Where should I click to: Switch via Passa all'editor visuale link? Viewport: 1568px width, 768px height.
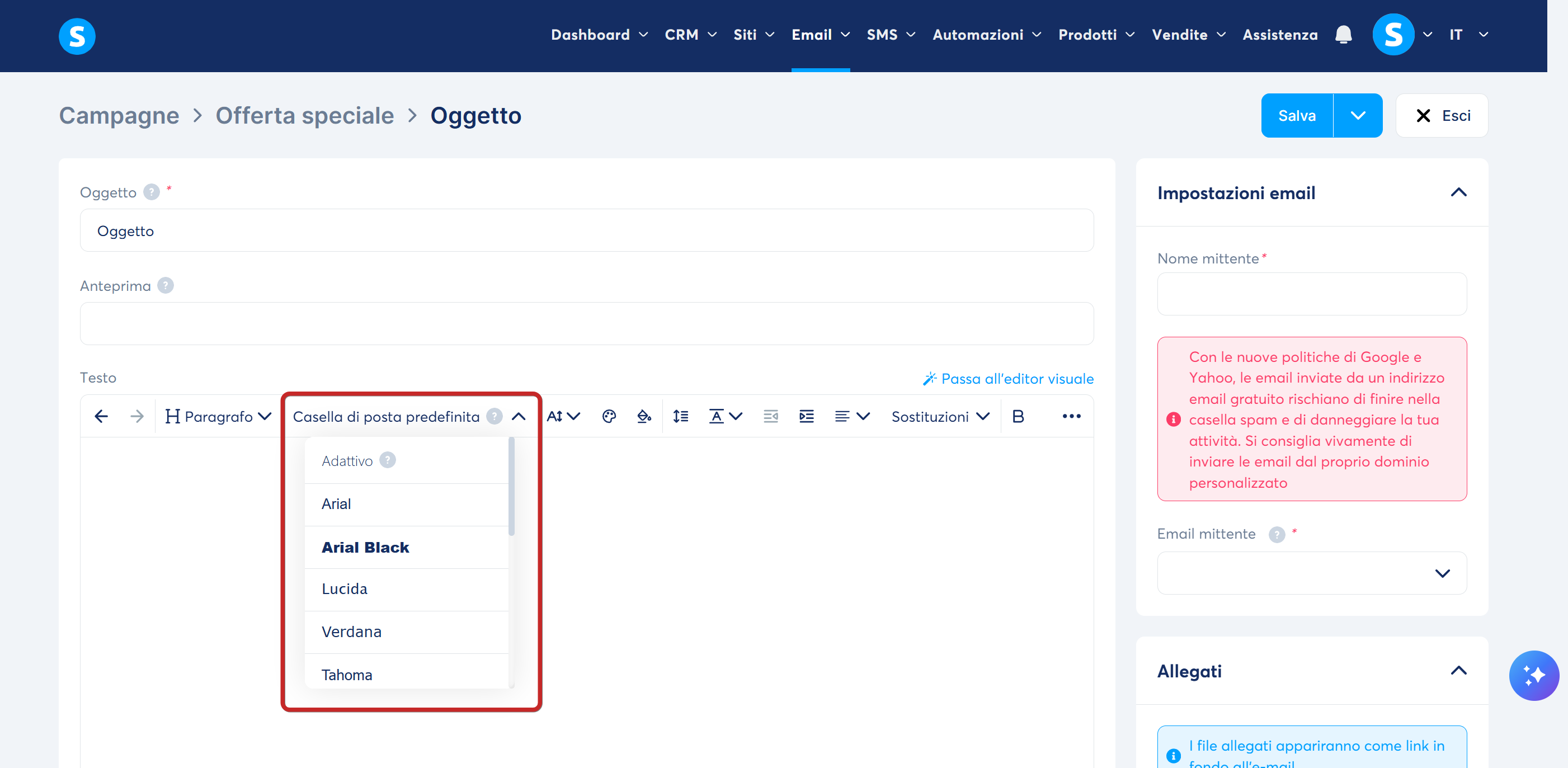[x=1008, y=379]
